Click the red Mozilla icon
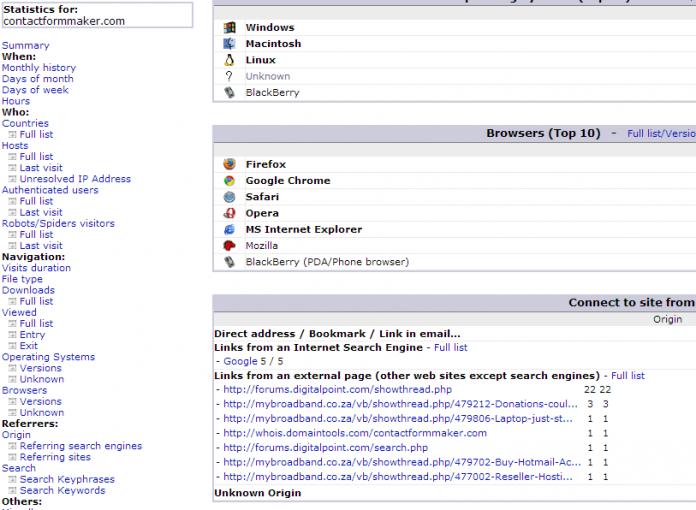This screenshot has width=696, height=510. (x=229, y=245)
